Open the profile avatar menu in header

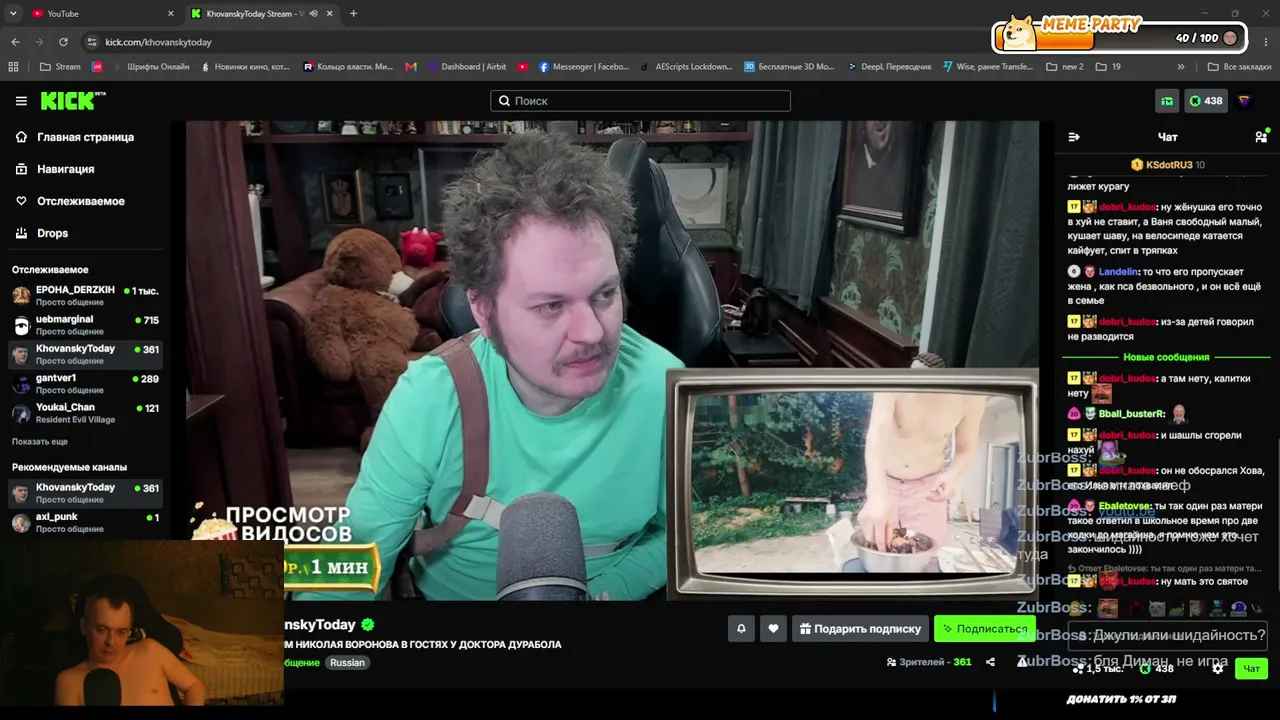(x=1244, y=101)
